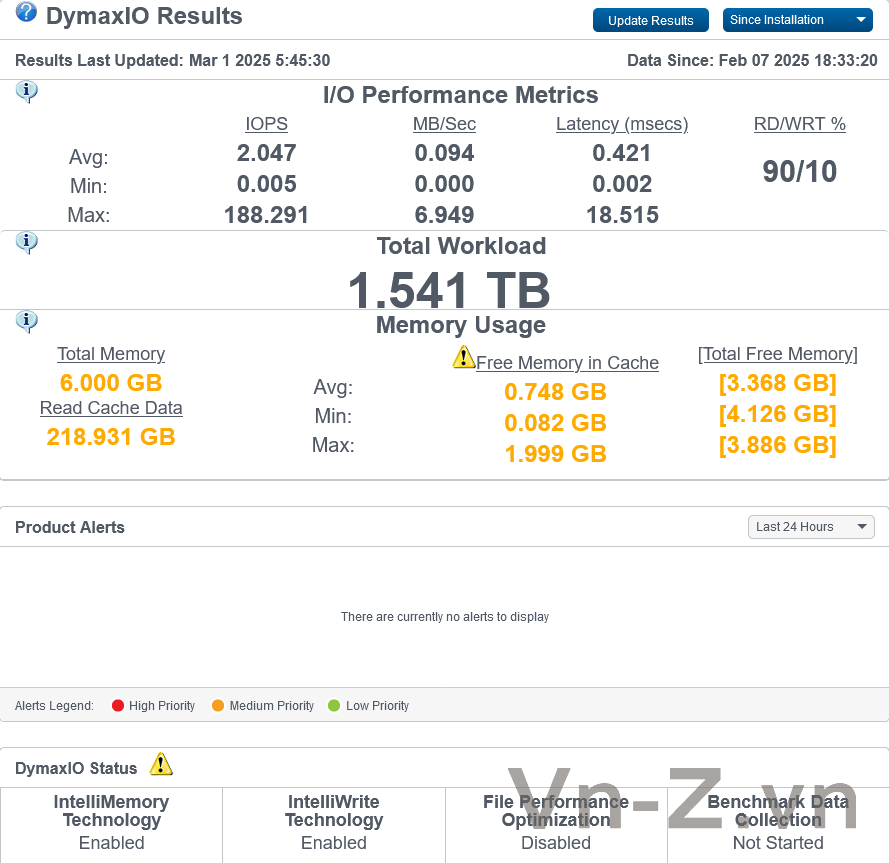Click the Product Alerts heading
Viewport: 889px width, 863px height.
point(70,527)
